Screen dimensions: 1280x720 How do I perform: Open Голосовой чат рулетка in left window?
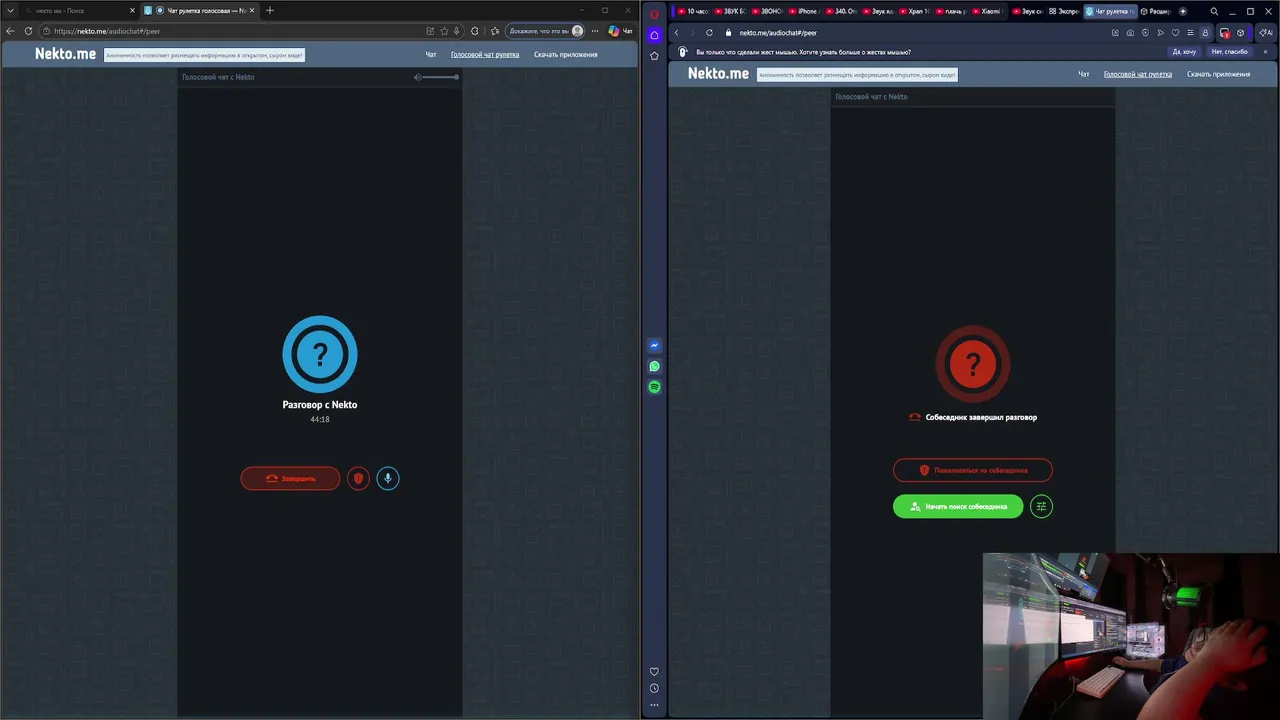coord(485,54)
